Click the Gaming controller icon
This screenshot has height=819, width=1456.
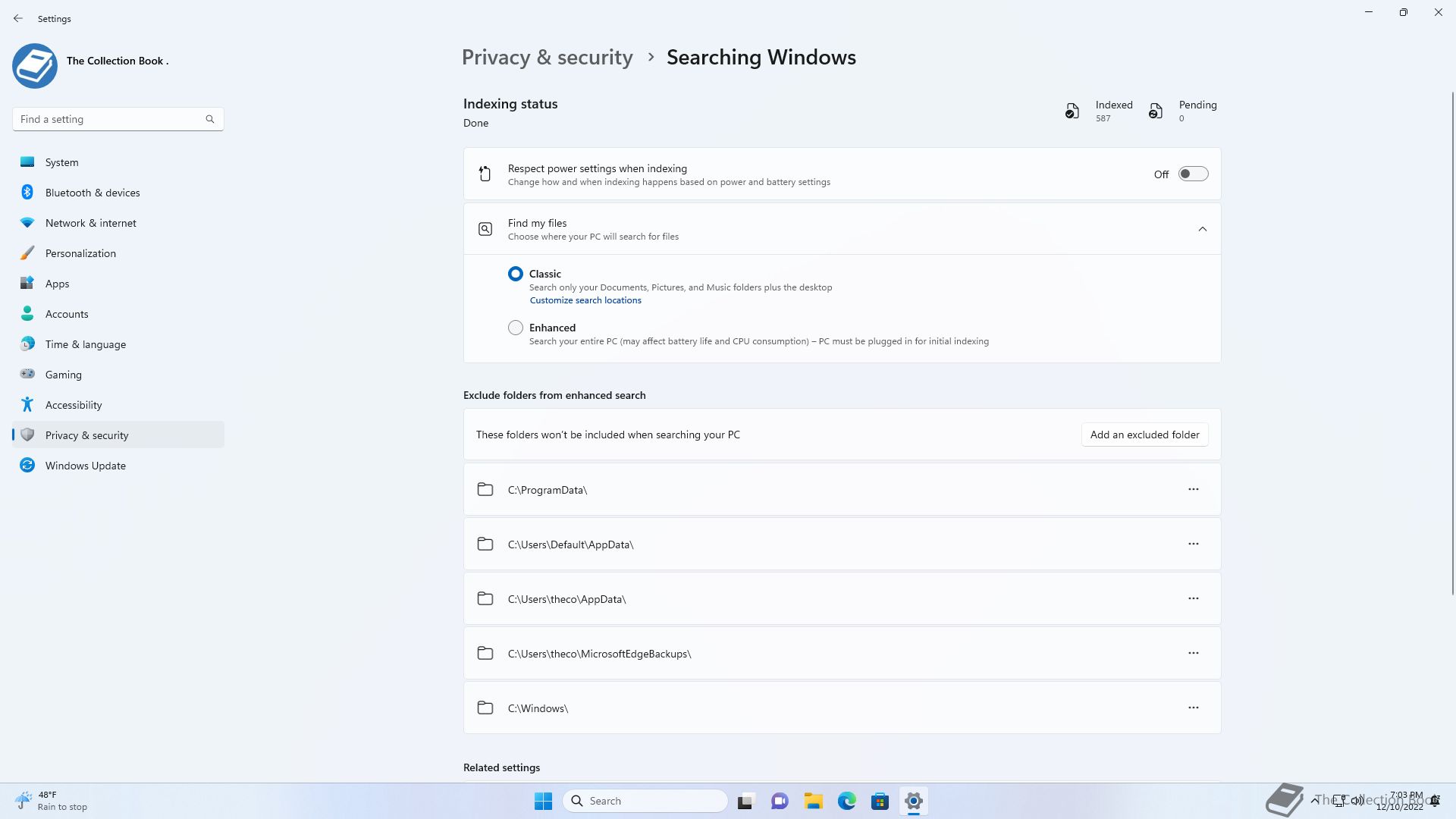(27, 374)
